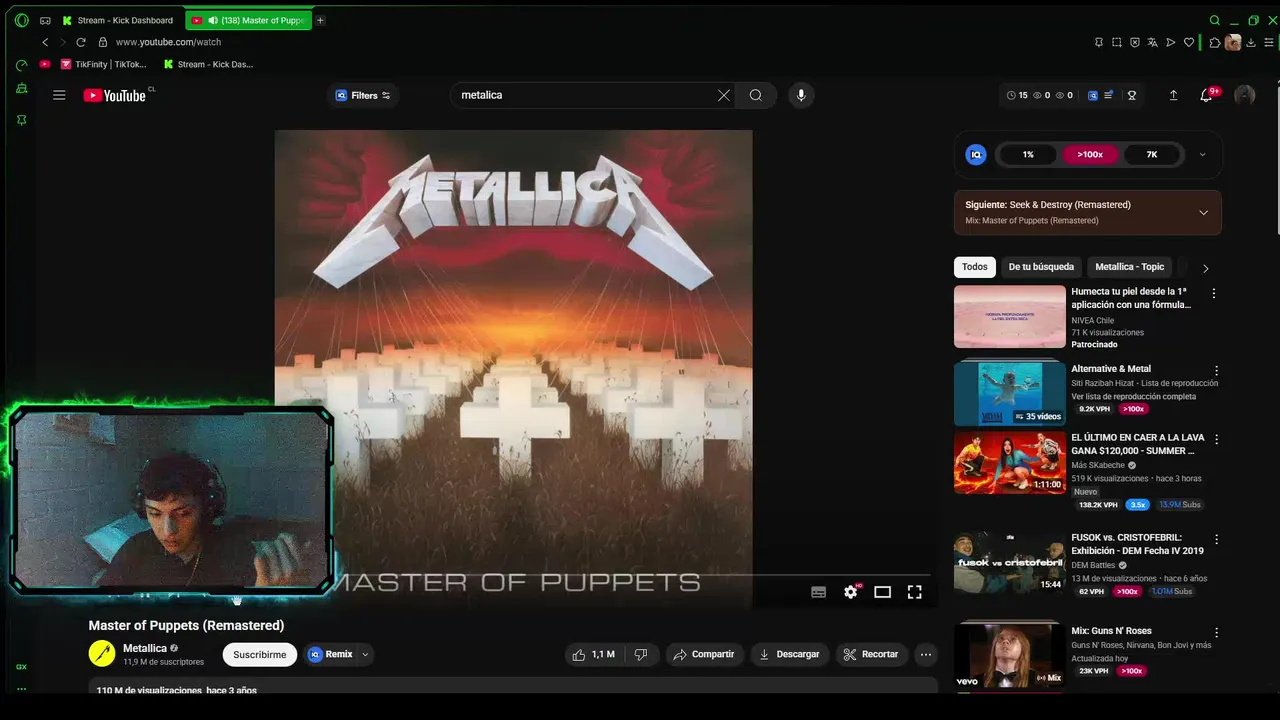The height and width of the screenshot is (720, 1280).
Task: Click the Suscribirme button
Action: click(260, 654)
